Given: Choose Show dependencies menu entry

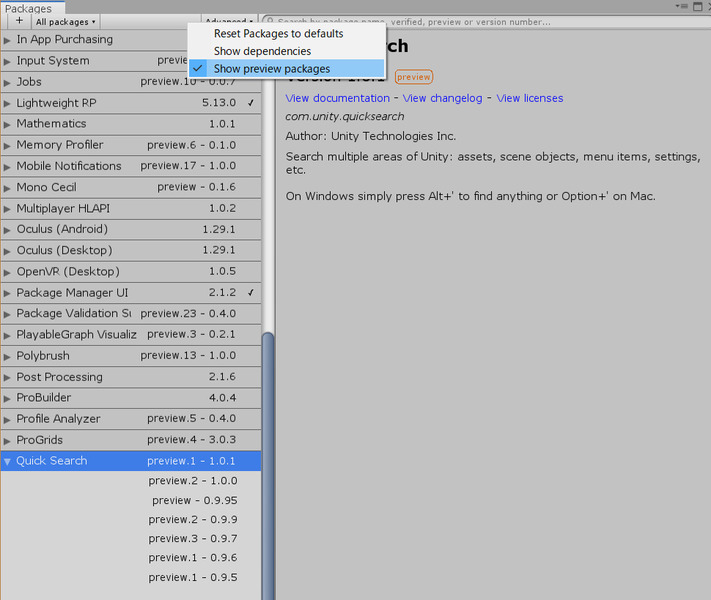Looking at the screenshot, I should click(287, 51).
